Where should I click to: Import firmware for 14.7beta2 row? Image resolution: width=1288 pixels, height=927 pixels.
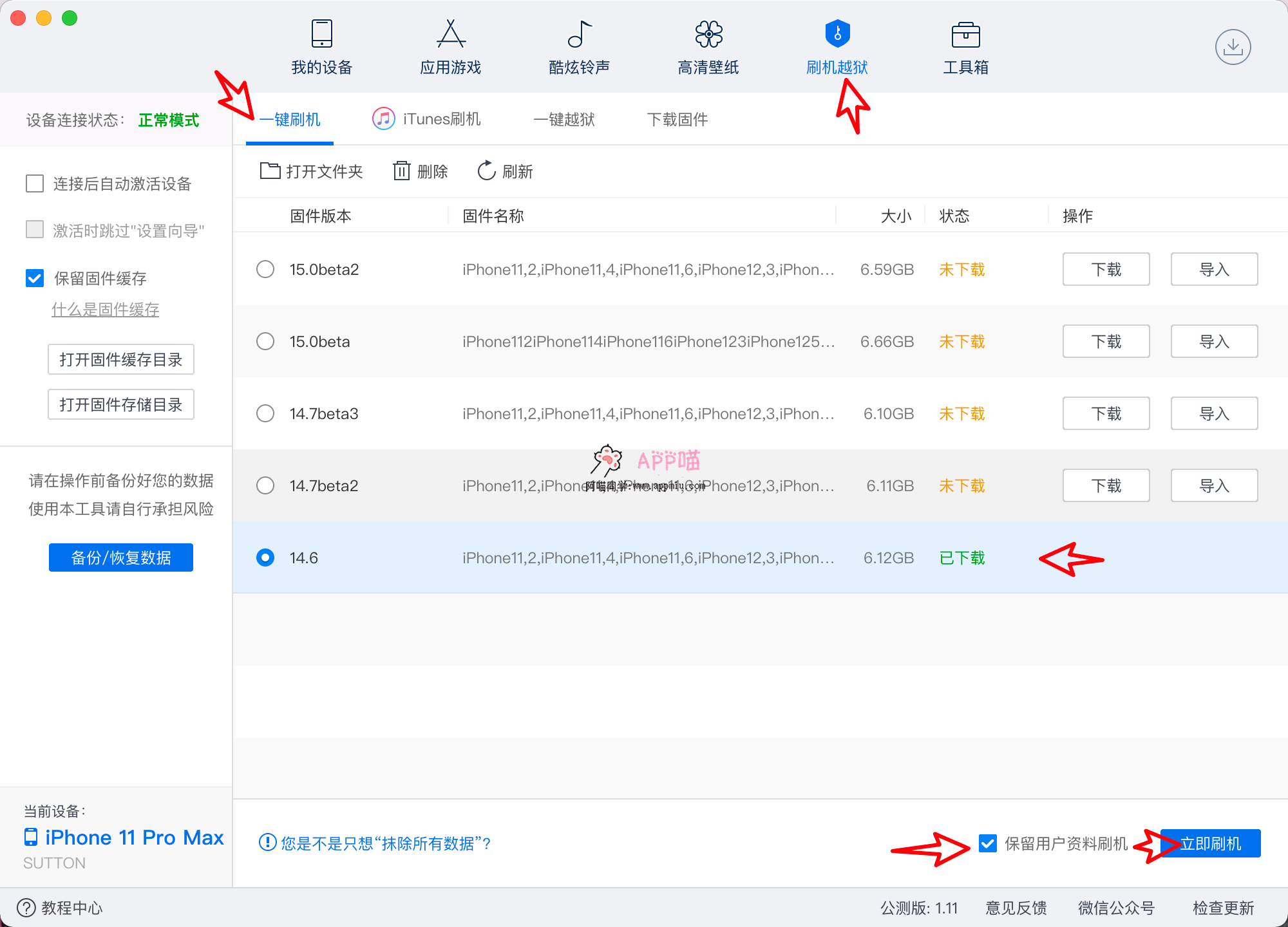pos(1214,485)
